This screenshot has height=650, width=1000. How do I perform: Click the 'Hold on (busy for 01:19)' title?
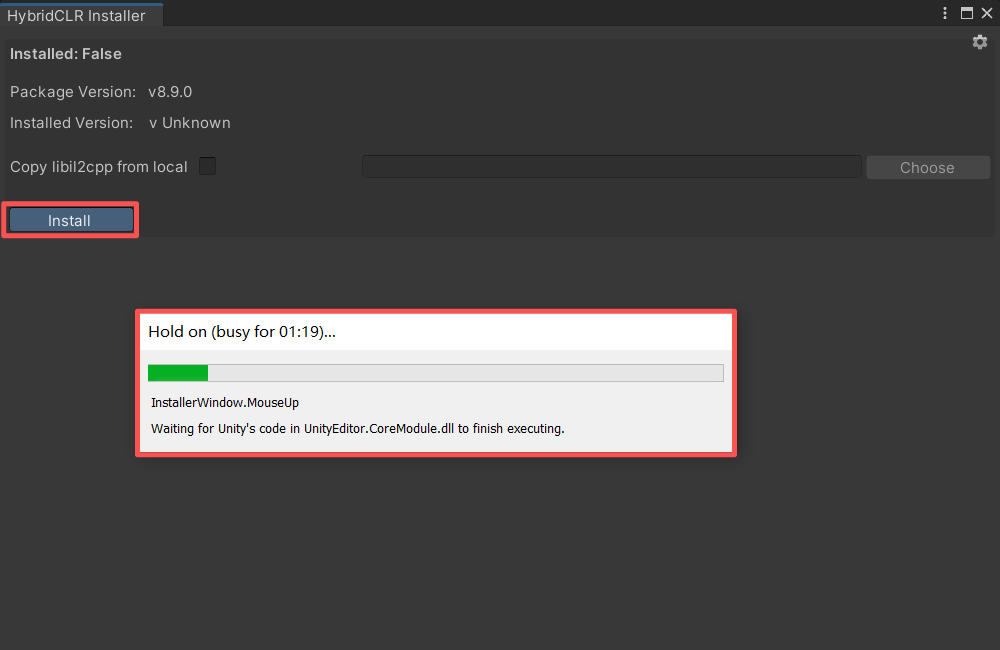click(x=242, y=332)
